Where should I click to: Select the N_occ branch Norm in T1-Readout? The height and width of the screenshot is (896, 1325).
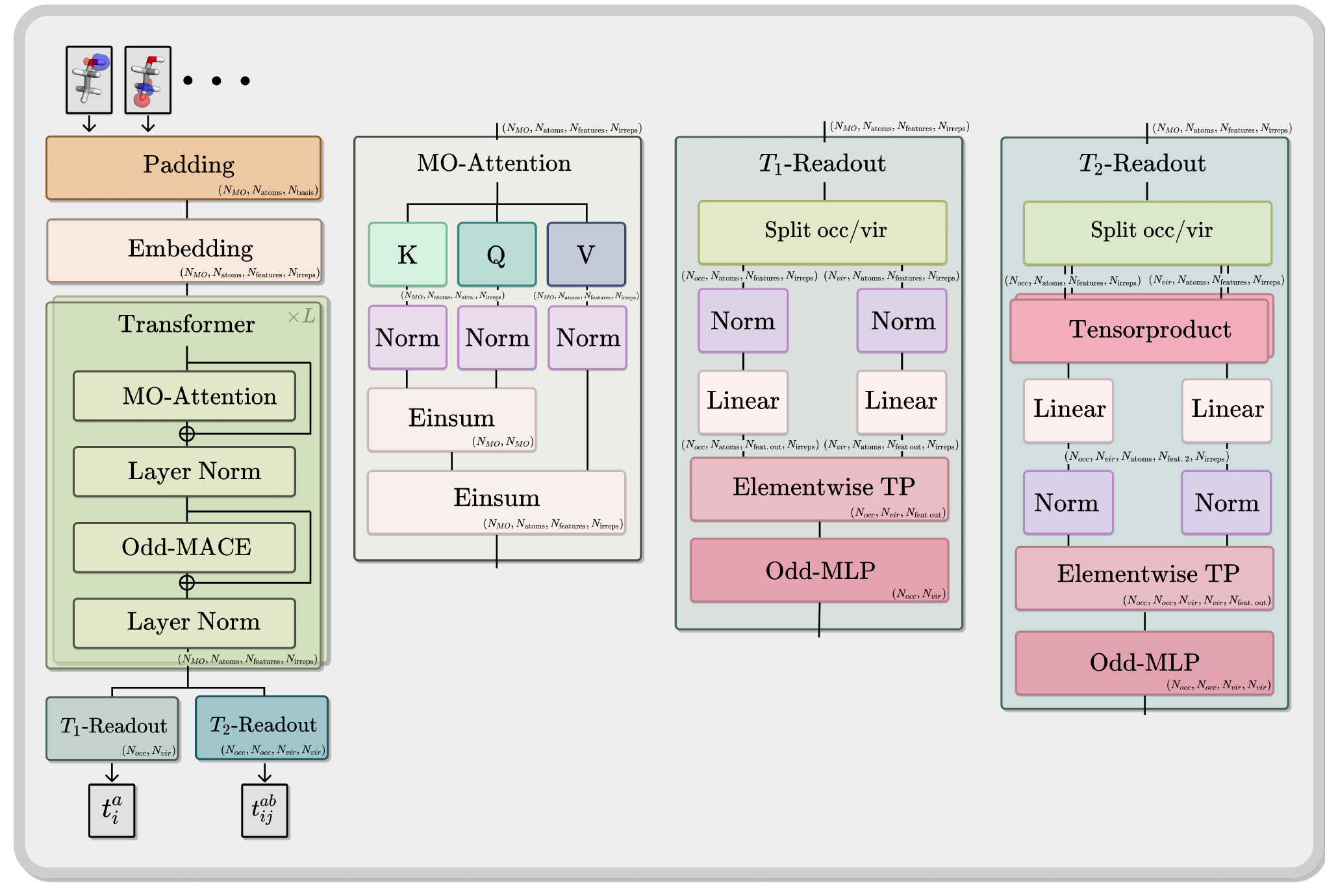pyautogui.click(x=743, y=321)
